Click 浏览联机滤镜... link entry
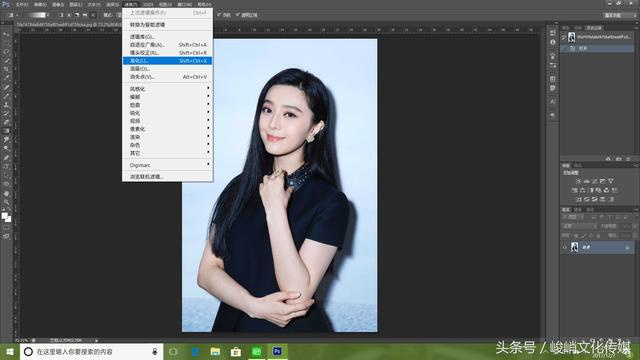This screenshot has width=640, height=360. coord(167,177)
